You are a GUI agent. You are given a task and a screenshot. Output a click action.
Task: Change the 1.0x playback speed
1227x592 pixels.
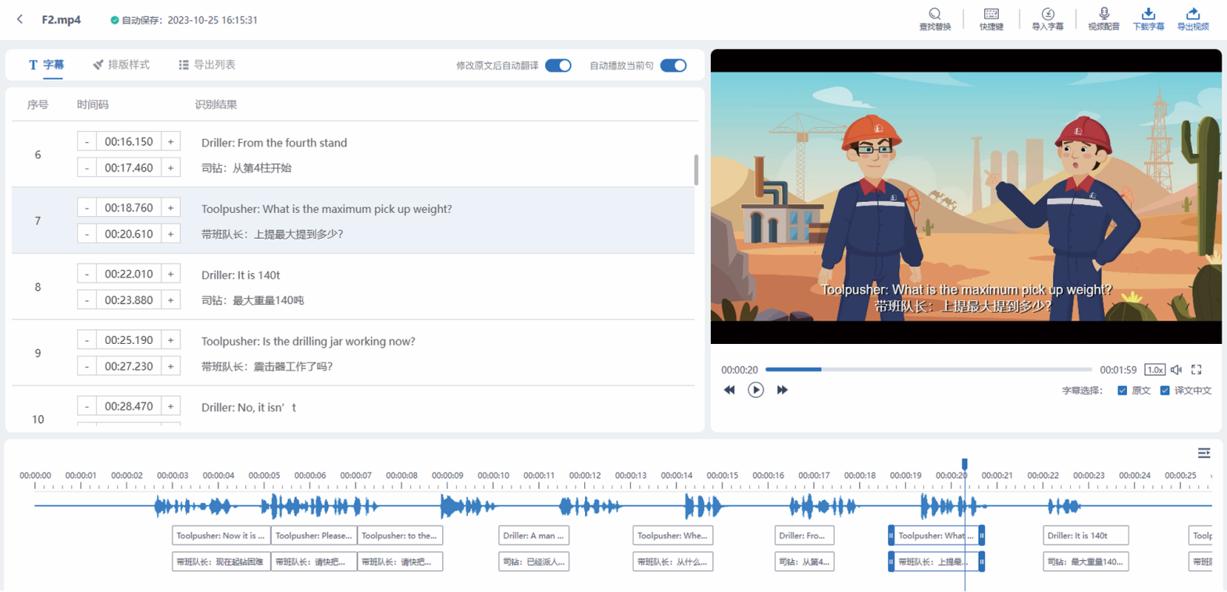click(1154, 370)
